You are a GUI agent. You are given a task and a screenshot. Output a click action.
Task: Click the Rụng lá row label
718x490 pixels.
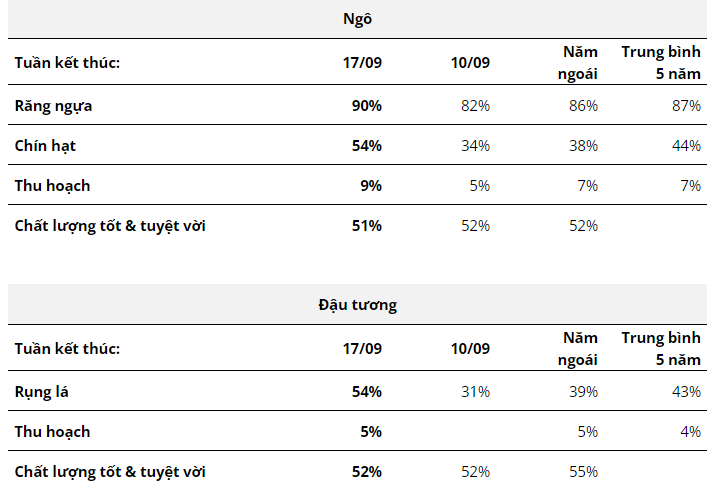pos(41,391)
